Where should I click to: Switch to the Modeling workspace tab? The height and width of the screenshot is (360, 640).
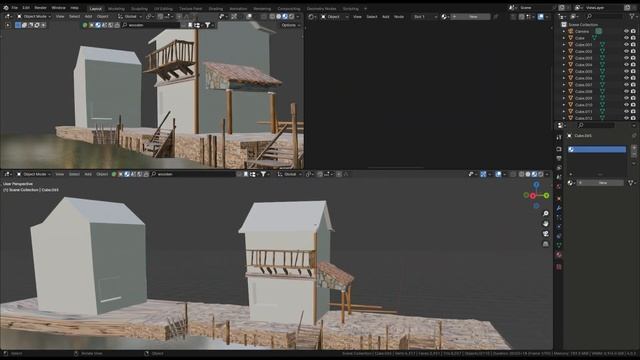(x=116, y=8)
